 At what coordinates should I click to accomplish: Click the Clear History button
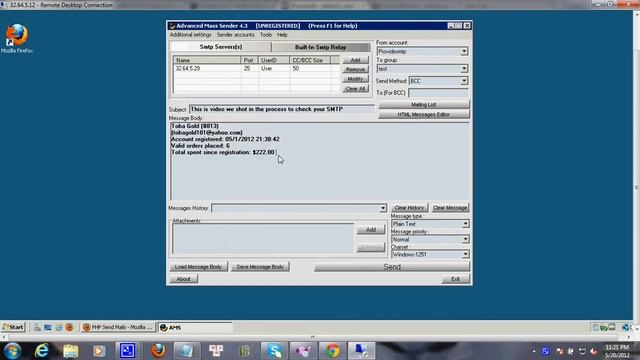pyautogui.click(x=409, y=208)
